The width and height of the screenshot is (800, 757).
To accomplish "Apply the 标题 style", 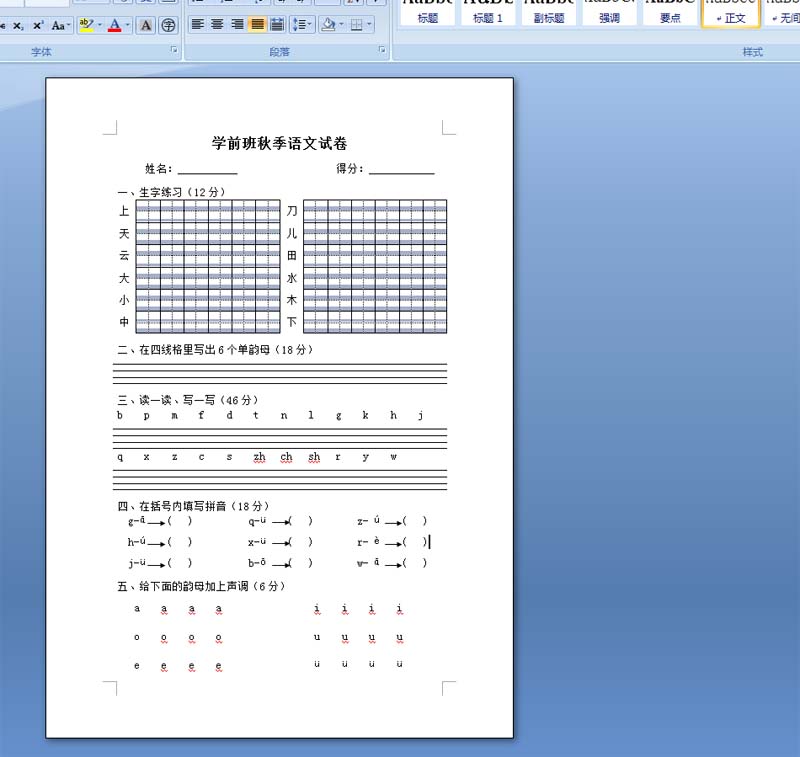I will pos(428,13).
